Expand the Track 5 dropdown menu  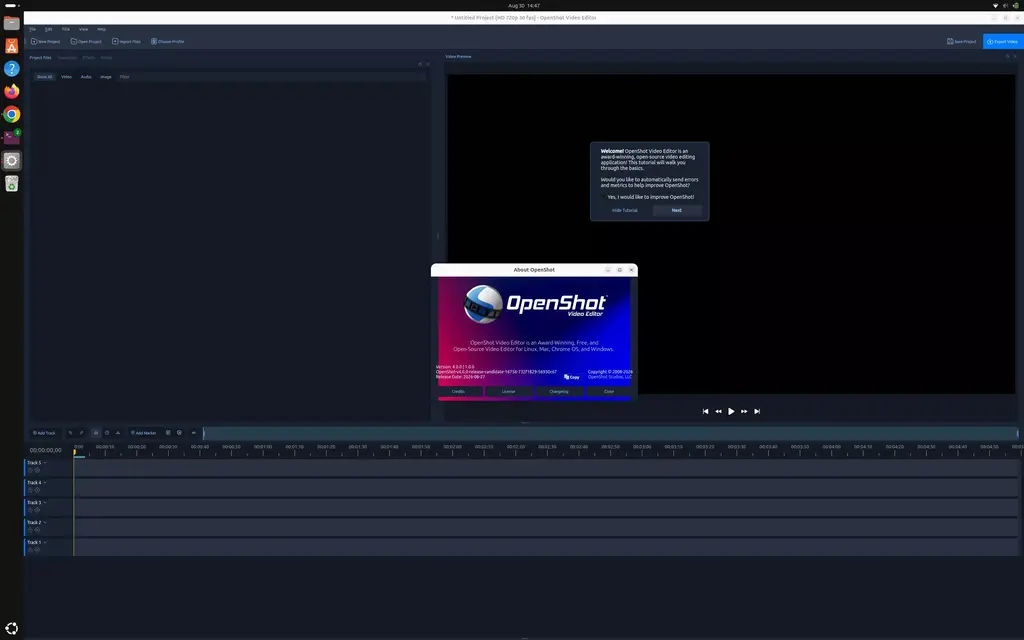45,463
